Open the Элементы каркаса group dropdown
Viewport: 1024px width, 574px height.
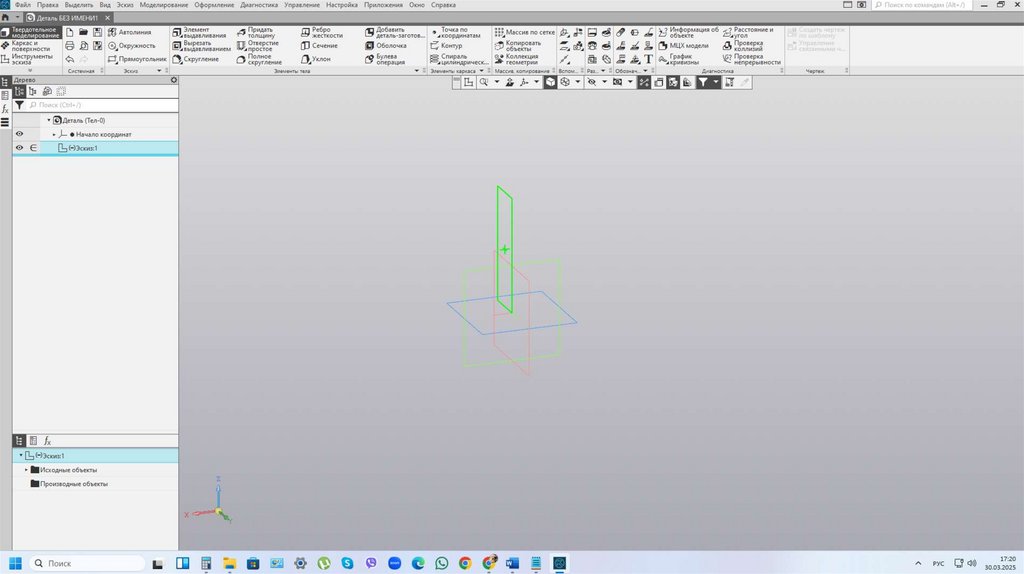pos(481,71)
